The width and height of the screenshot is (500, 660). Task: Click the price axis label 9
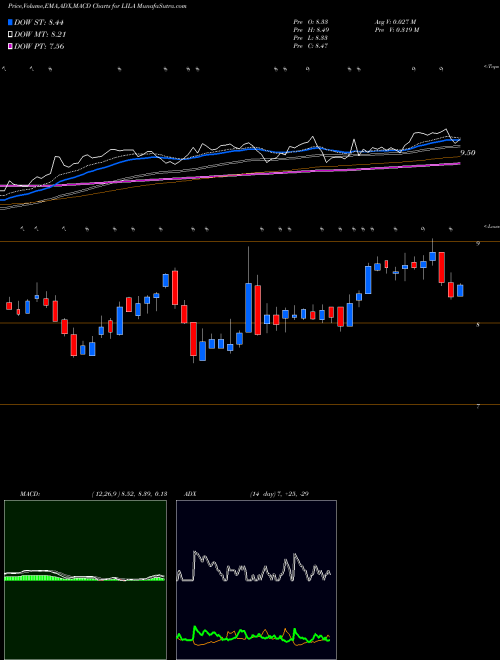(478, 243)
